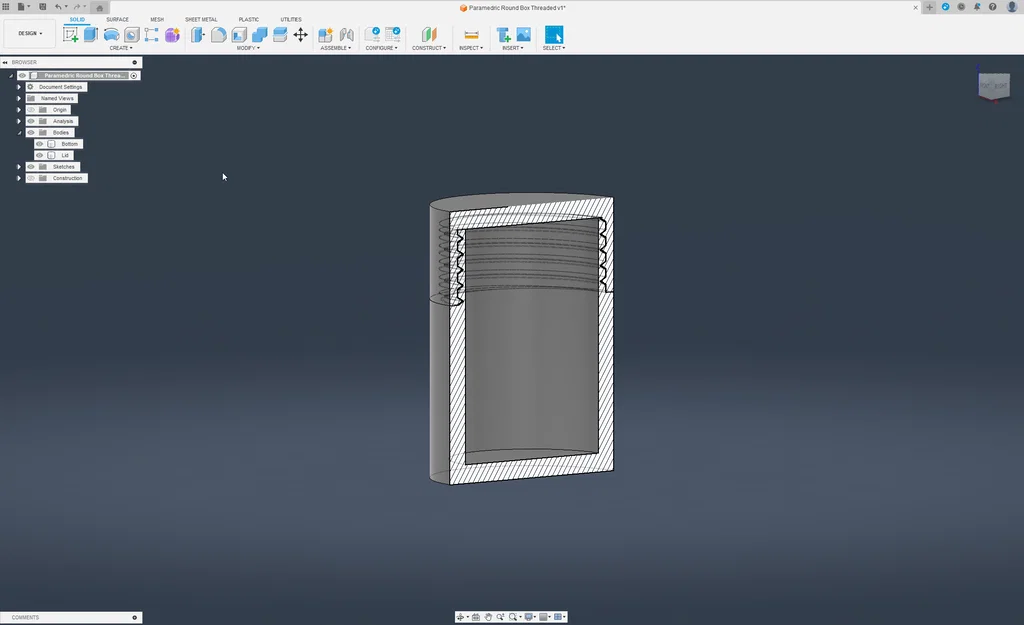The image size is (1024, 625).
Task: Select the Extrude tool
Action: [x=89, y=33]
